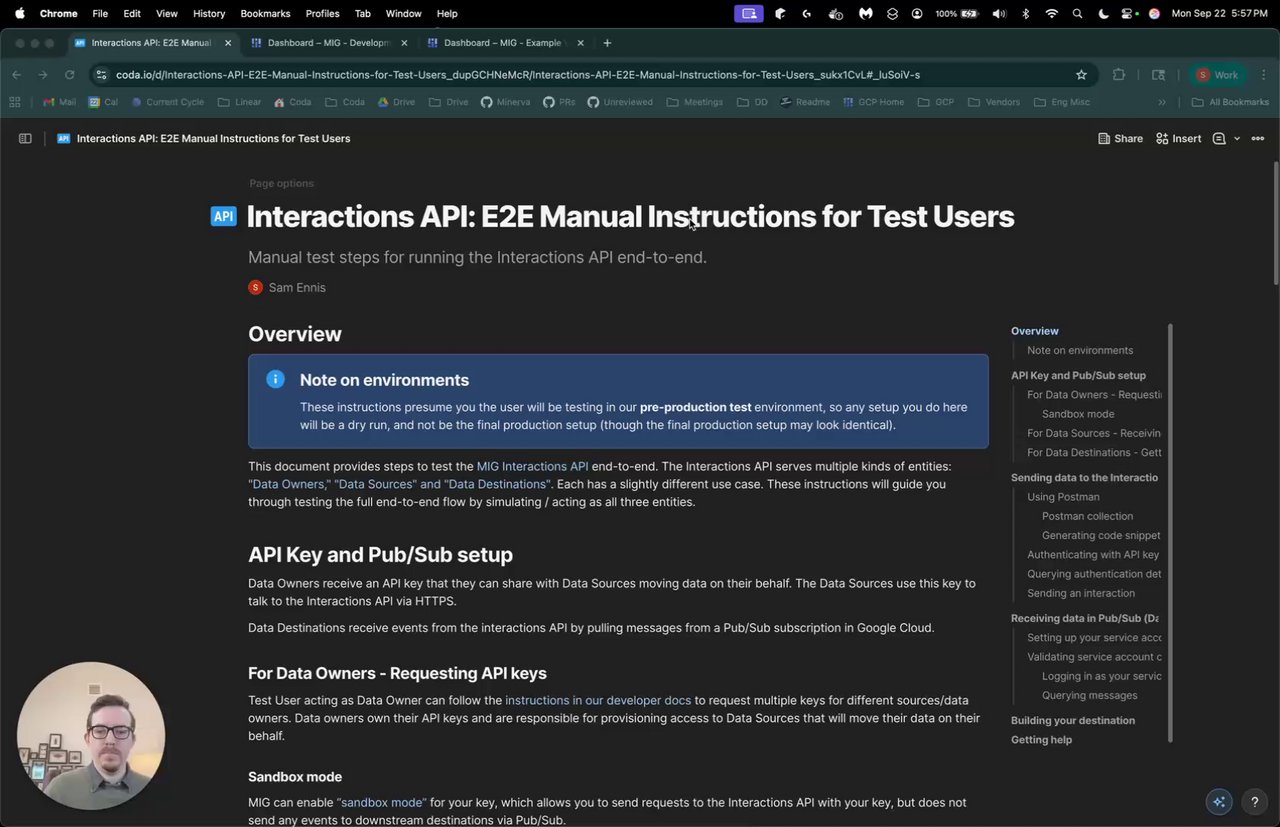Image resolution: width=1280 pixels, height=827 pixels.
Task: Jump to Building your destination in outline
Action: (x=1073, y=720)
